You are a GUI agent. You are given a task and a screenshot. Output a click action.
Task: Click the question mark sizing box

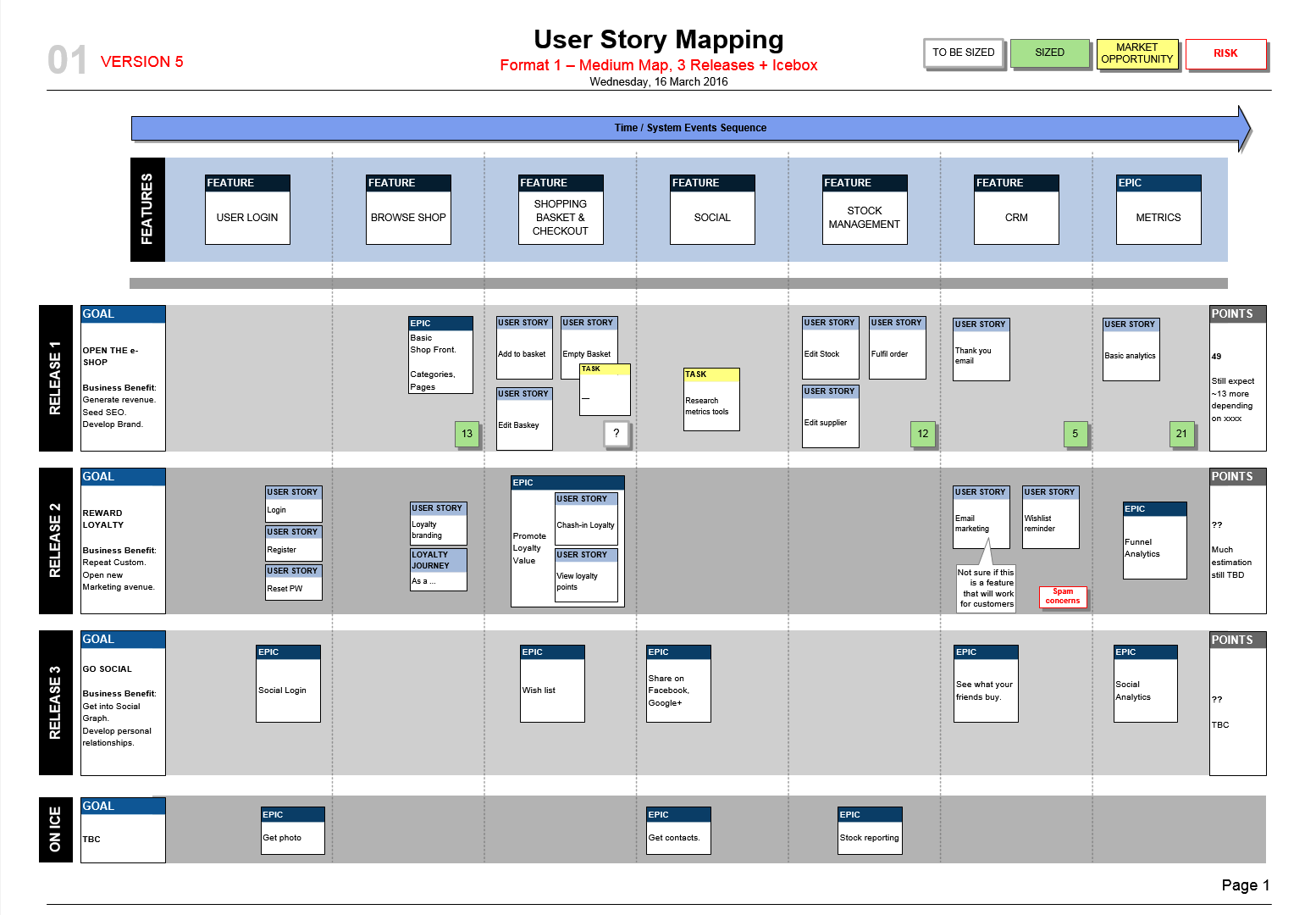[x=617, y=433]
